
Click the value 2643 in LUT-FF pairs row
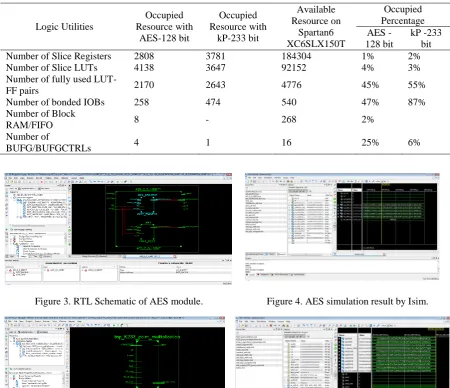(x=215, y=85)
